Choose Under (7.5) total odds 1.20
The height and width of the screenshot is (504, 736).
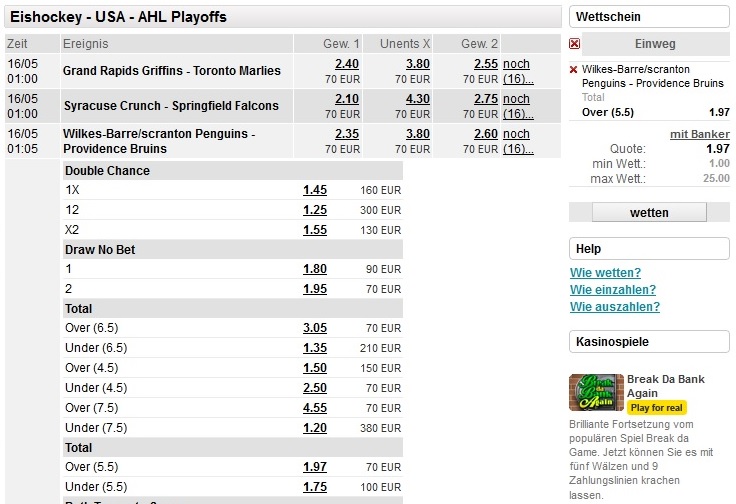[314, 428]
